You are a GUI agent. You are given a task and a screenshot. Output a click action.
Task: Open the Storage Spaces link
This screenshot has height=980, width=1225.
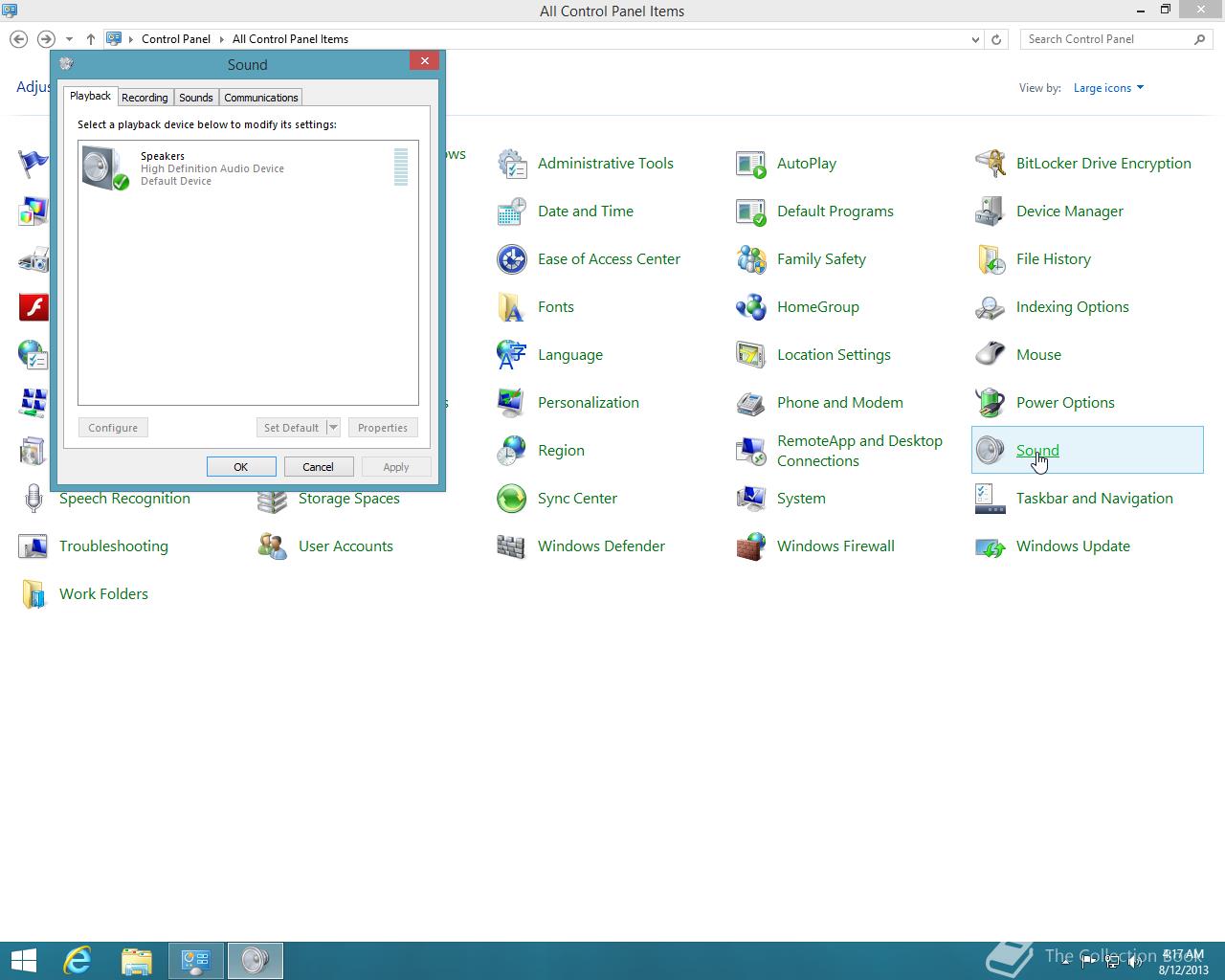point(349,499)
